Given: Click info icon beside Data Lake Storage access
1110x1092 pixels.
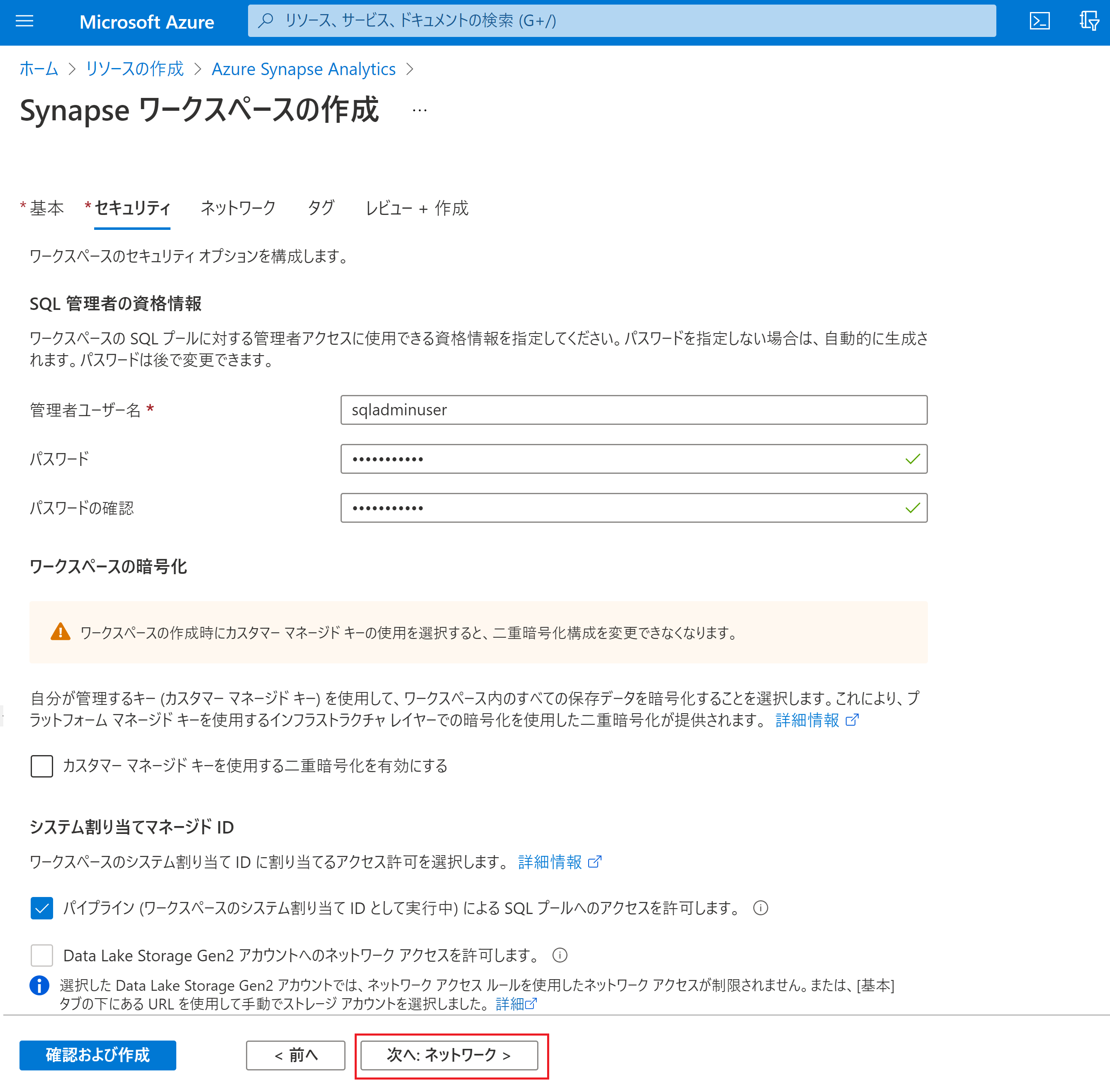Looking at the screenshot, I should [560, 955].
